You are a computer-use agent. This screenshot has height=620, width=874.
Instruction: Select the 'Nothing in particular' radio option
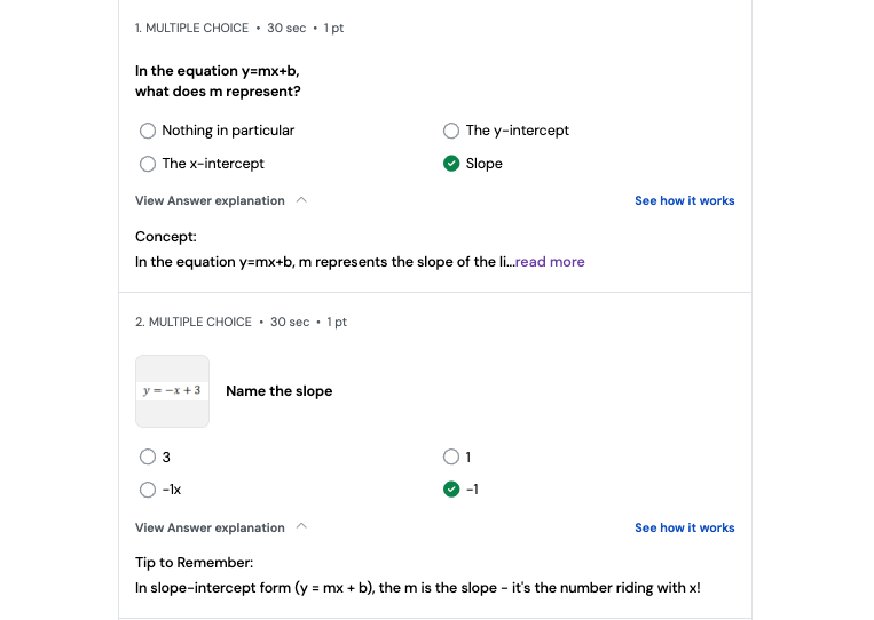[x=148, y=131]
